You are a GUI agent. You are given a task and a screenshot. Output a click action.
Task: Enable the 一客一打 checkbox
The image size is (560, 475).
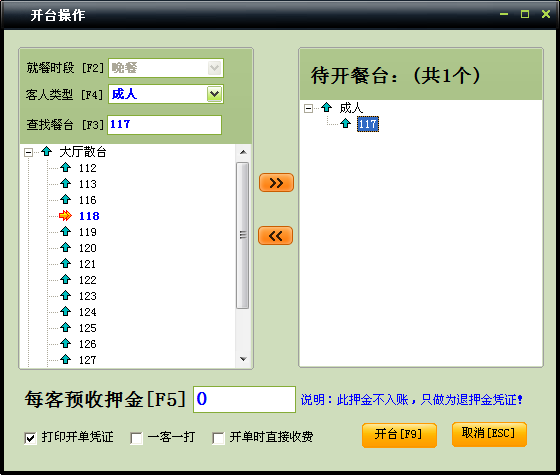136,438
